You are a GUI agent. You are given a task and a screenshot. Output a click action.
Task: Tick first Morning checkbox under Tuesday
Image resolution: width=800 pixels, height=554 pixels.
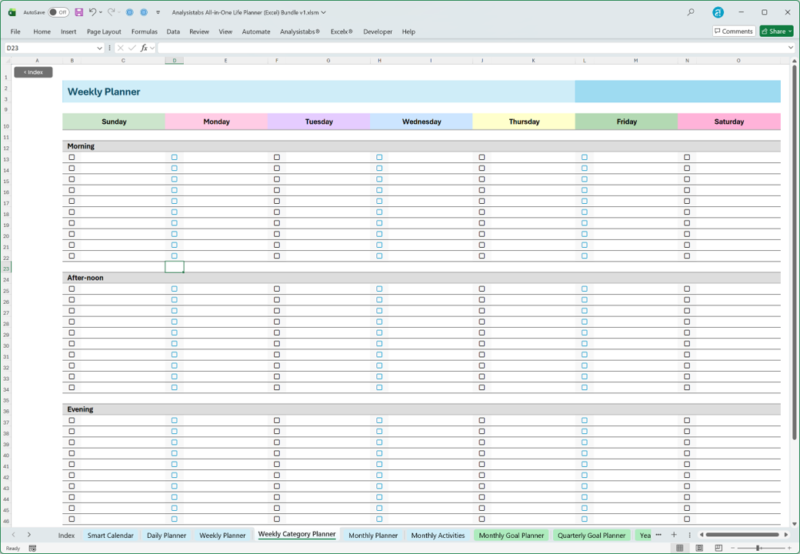point(277,157)
